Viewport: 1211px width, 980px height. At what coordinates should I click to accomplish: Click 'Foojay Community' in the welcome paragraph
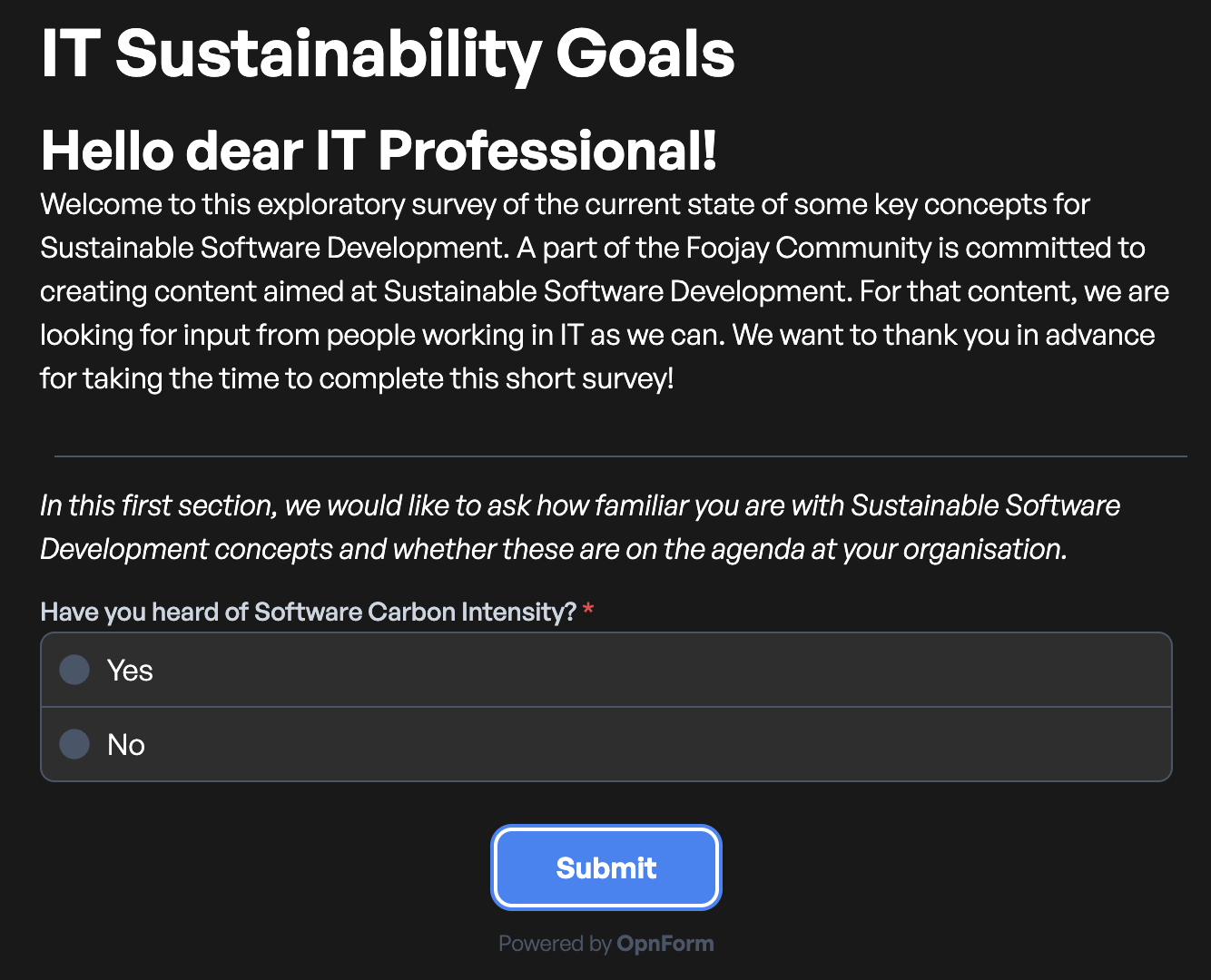coord(809,248)
